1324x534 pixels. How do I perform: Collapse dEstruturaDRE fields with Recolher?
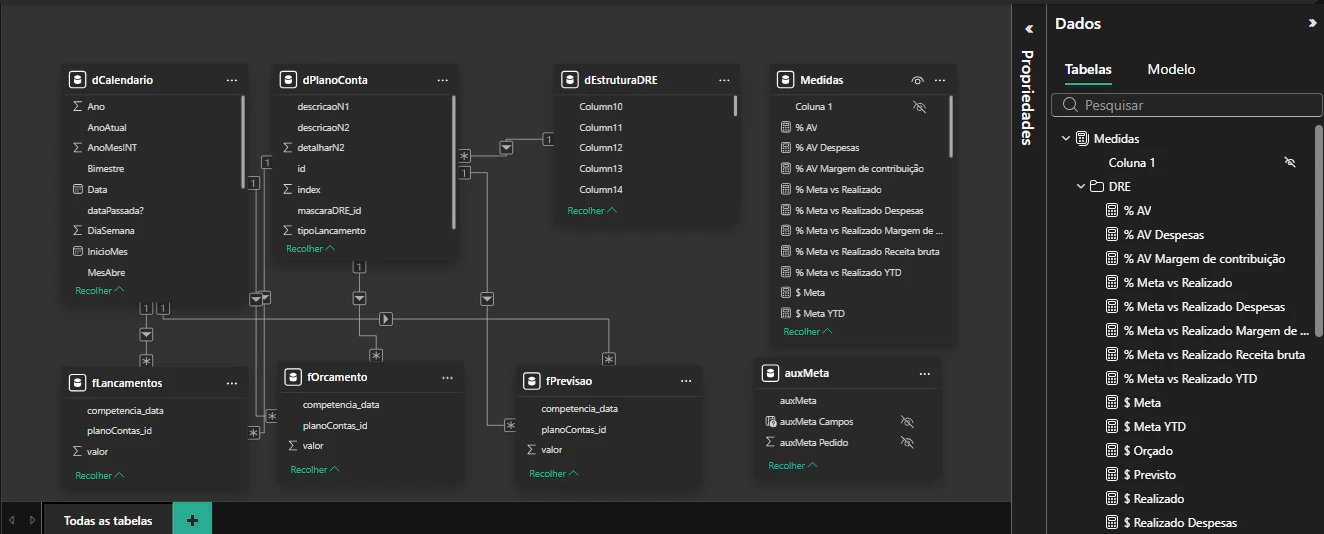click(592, 211)
